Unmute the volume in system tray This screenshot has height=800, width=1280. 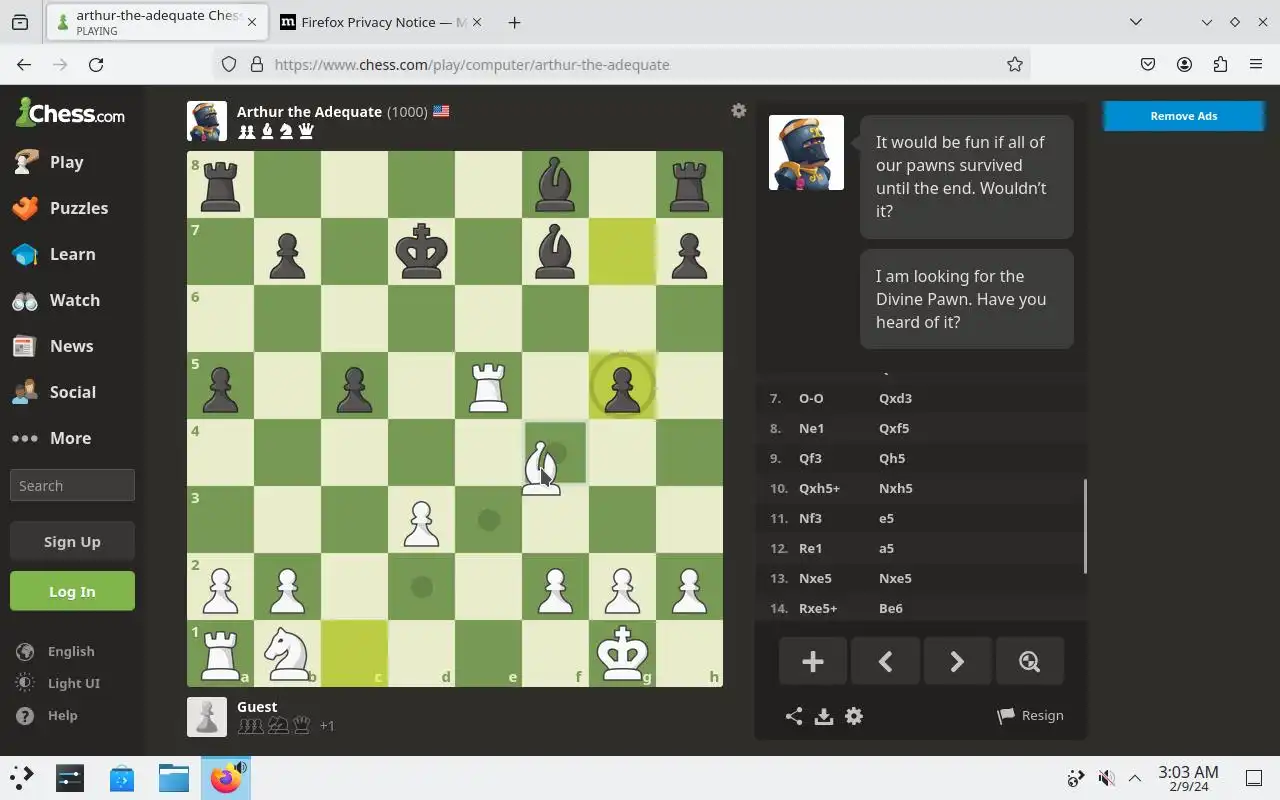[x=1106, y=778]
